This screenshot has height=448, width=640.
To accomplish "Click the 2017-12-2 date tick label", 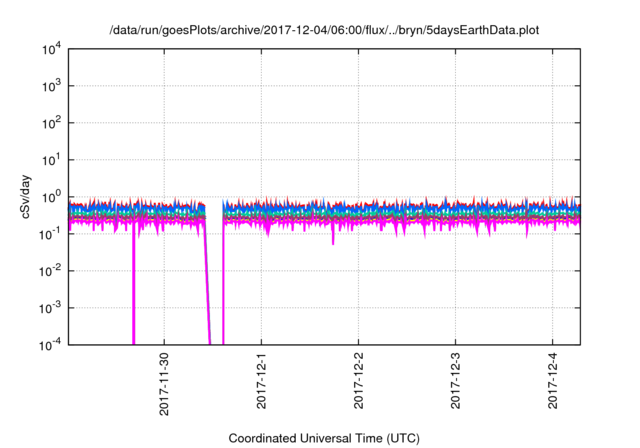I will click(358, 381).
